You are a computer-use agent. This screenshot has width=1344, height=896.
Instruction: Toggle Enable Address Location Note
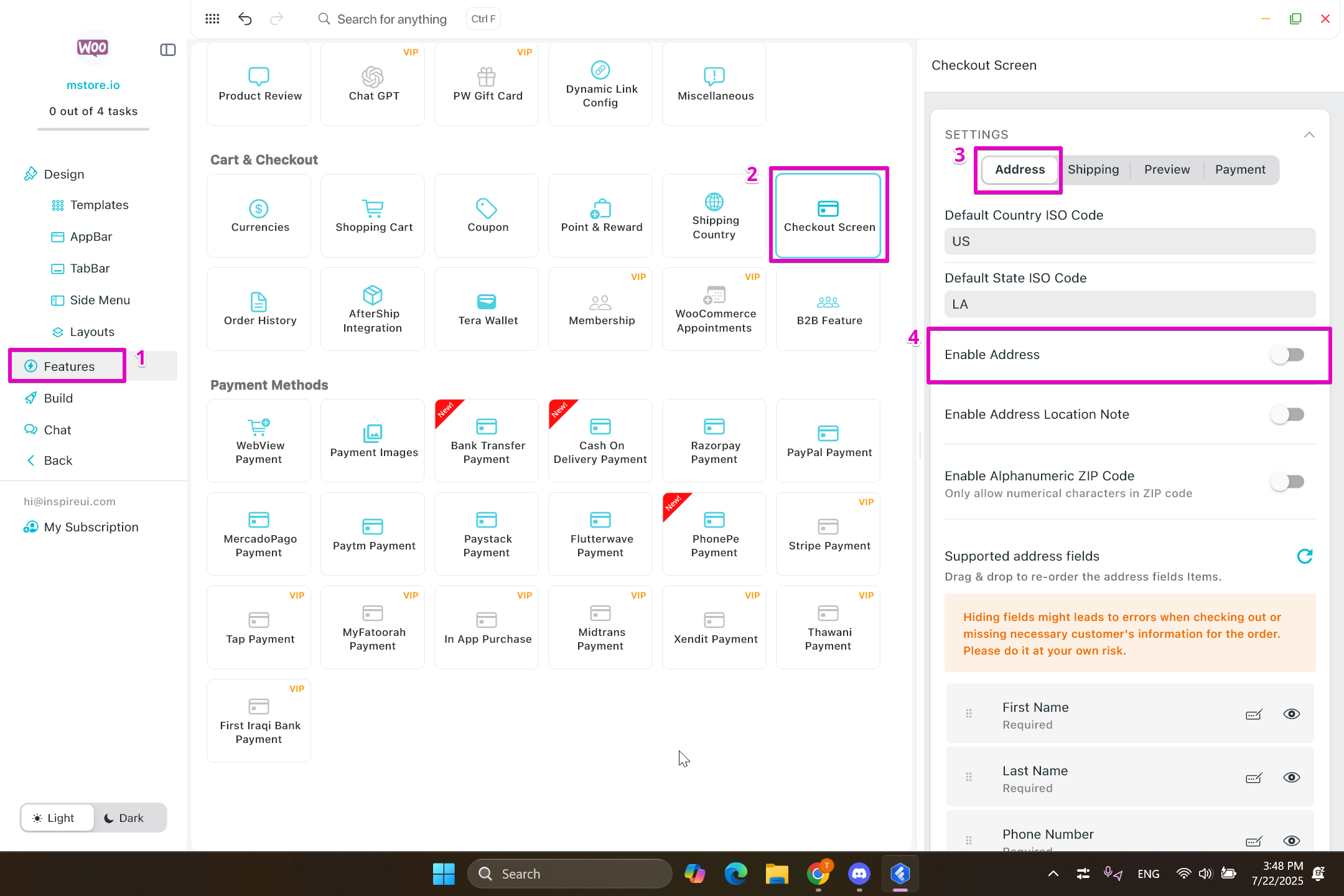pos(1287,414)
